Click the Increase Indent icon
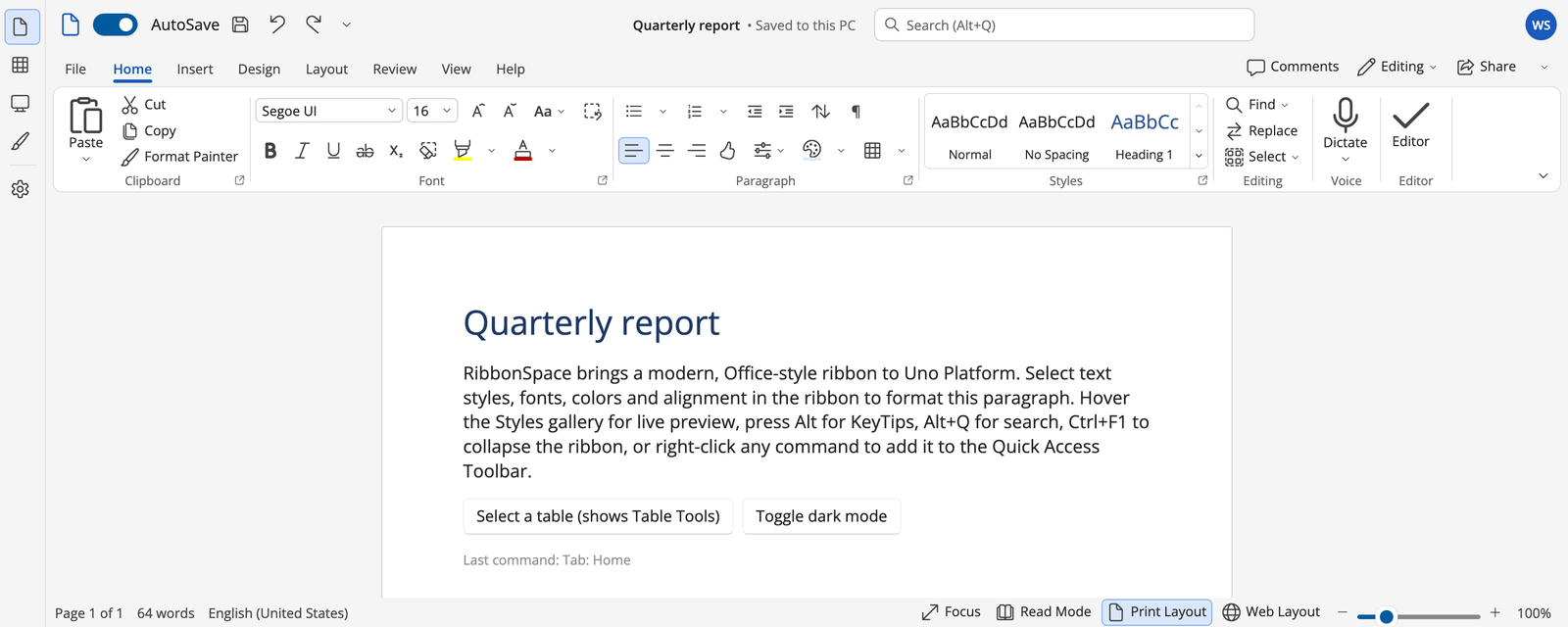1568x627 pixels. coord(786,111)
